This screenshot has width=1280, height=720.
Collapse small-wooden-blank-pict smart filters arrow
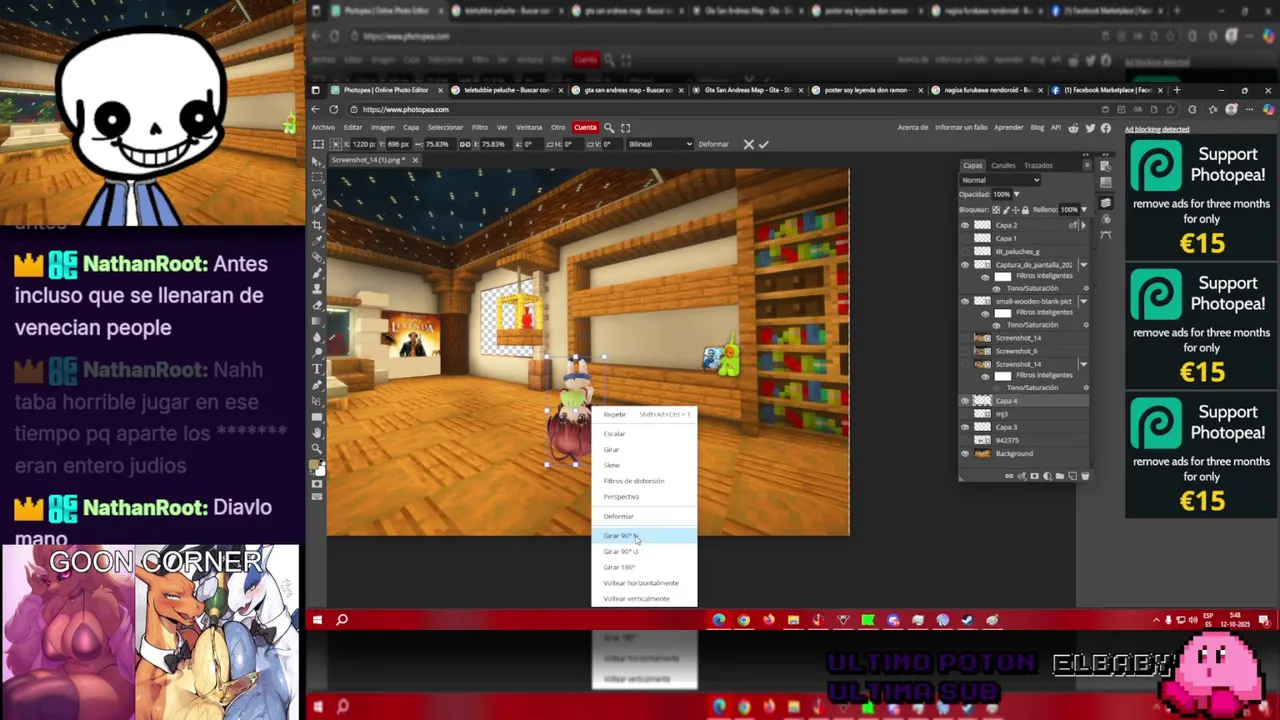[1083, 301]
